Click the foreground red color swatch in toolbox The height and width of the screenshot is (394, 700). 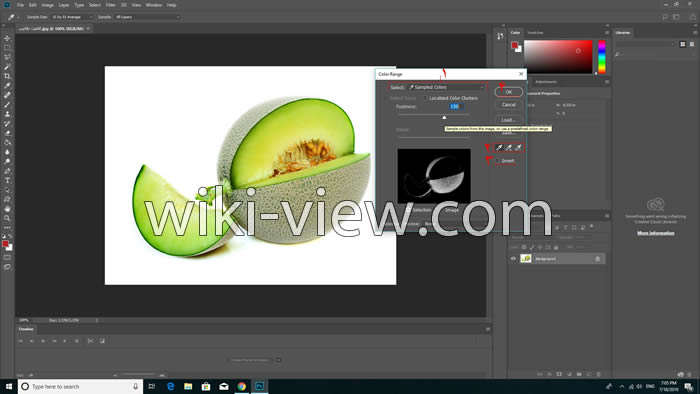[x=5, y=244]
